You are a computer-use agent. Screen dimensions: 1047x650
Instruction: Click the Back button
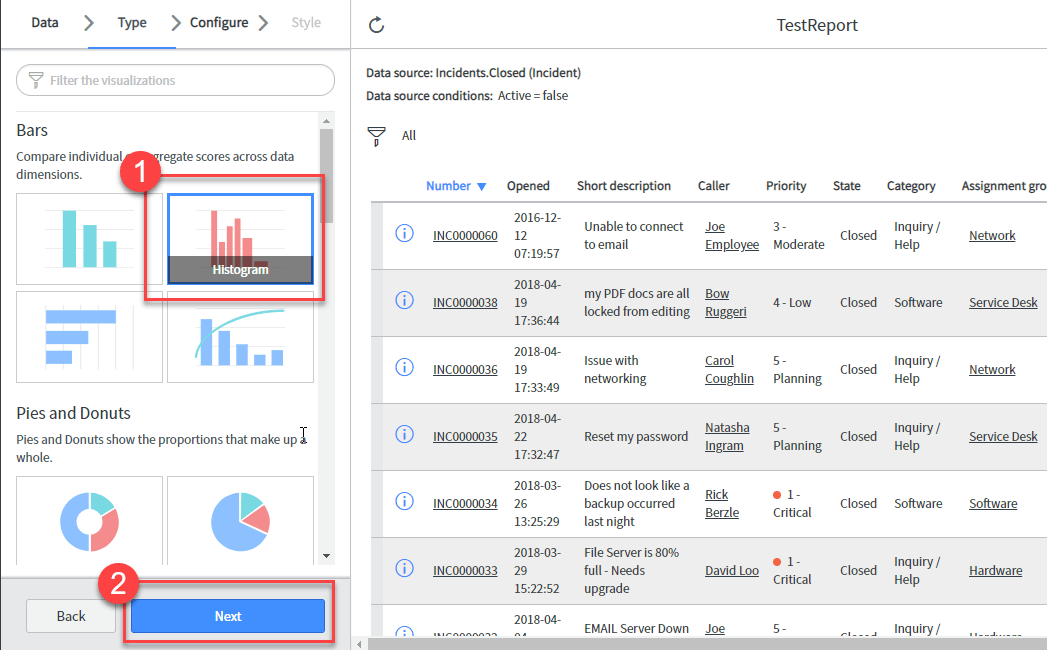click(x=71, y=616)
